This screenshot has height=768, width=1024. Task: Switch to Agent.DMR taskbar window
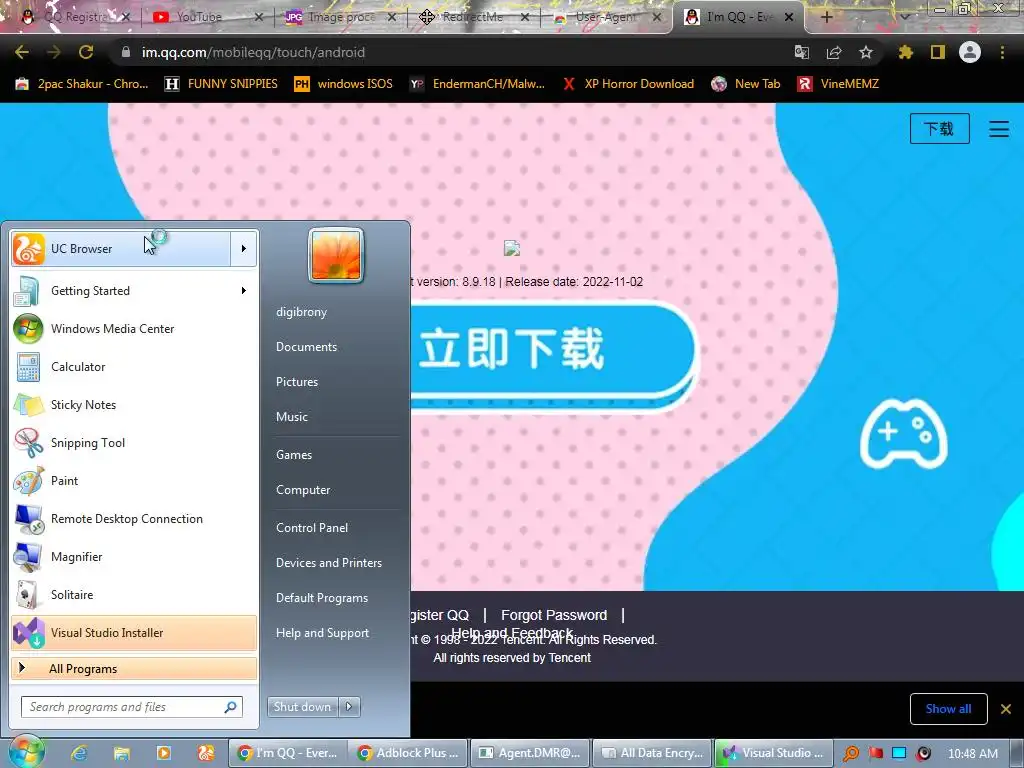coord(530,753)
